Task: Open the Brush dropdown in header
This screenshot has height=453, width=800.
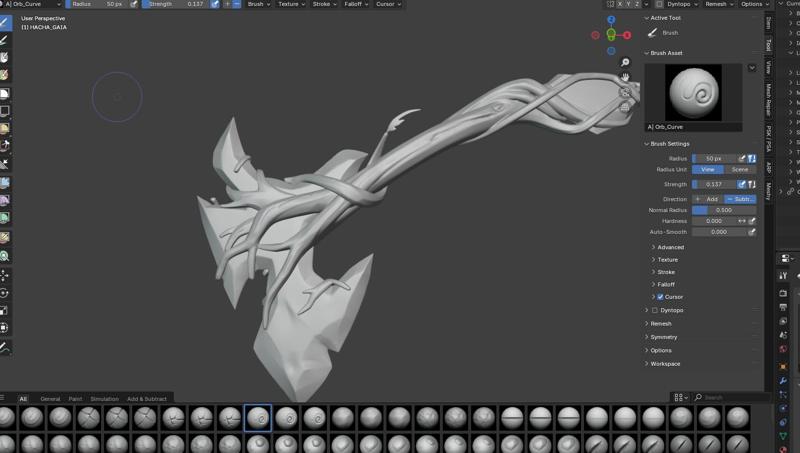Action: (259, 4)
